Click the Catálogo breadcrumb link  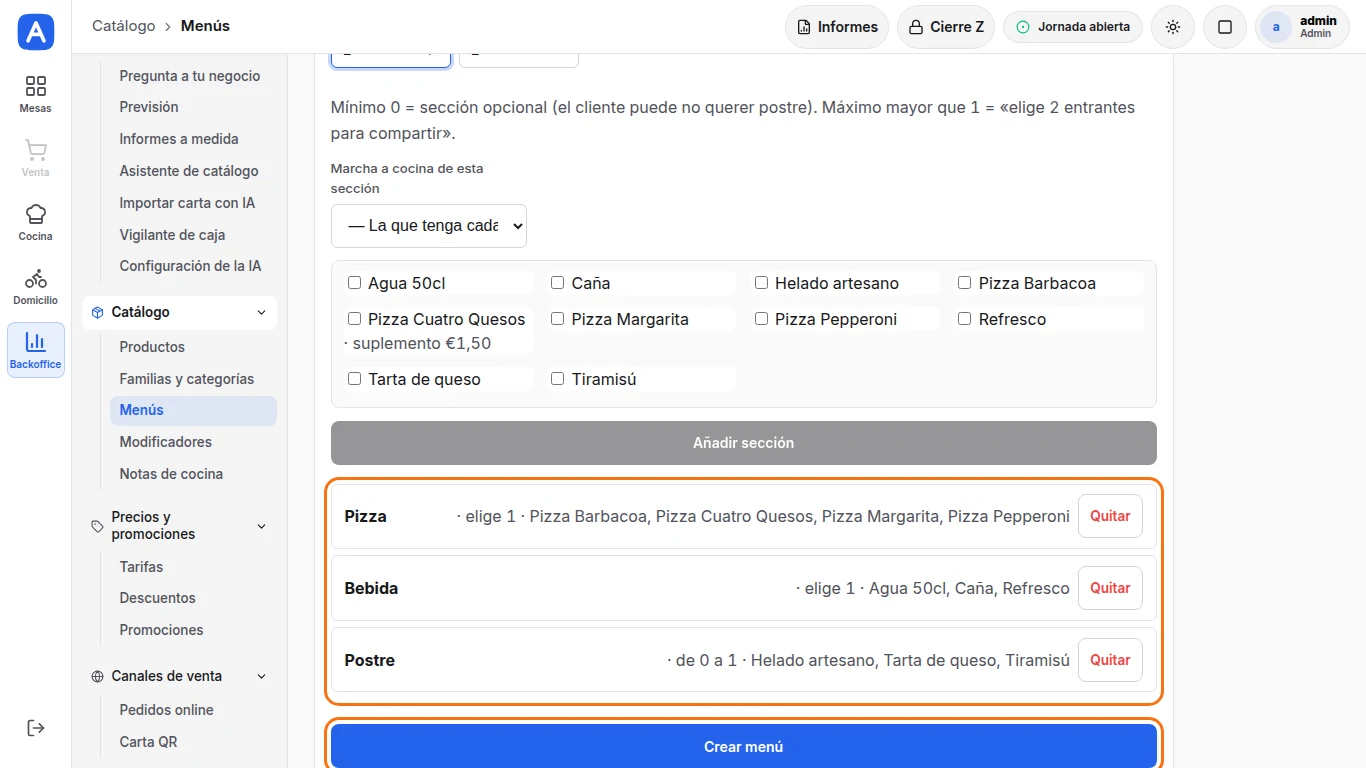pyautogui.click(x=124, y=26)
